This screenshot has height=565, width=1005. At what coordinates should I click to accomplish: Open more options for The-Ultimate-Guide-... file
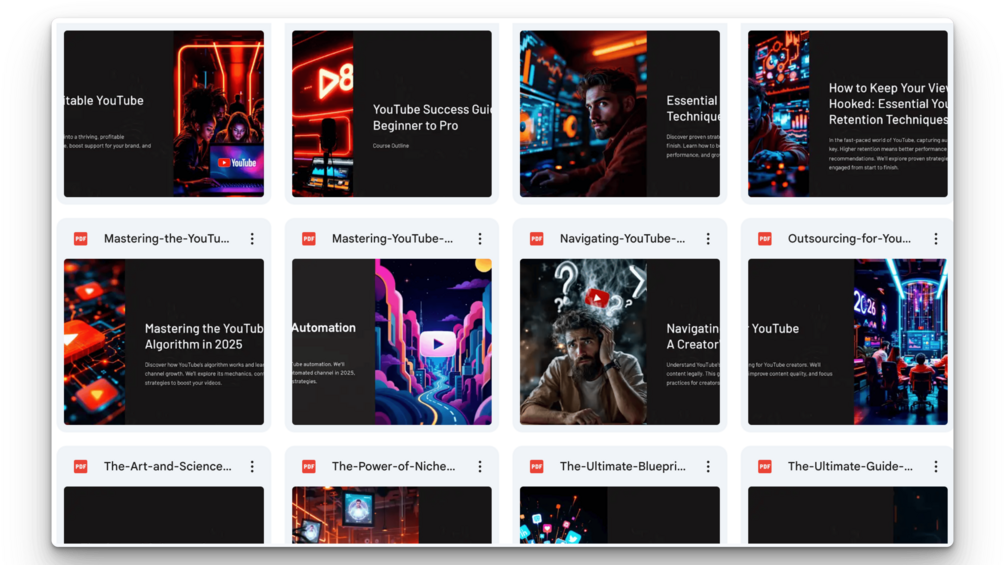click(936, 466)
